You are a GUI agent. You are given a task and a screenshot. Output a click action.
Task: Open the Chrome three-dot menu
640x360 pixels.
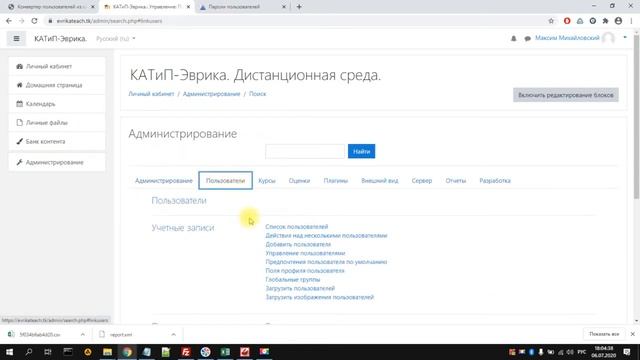pyautogui.click(x=632, y=21)
